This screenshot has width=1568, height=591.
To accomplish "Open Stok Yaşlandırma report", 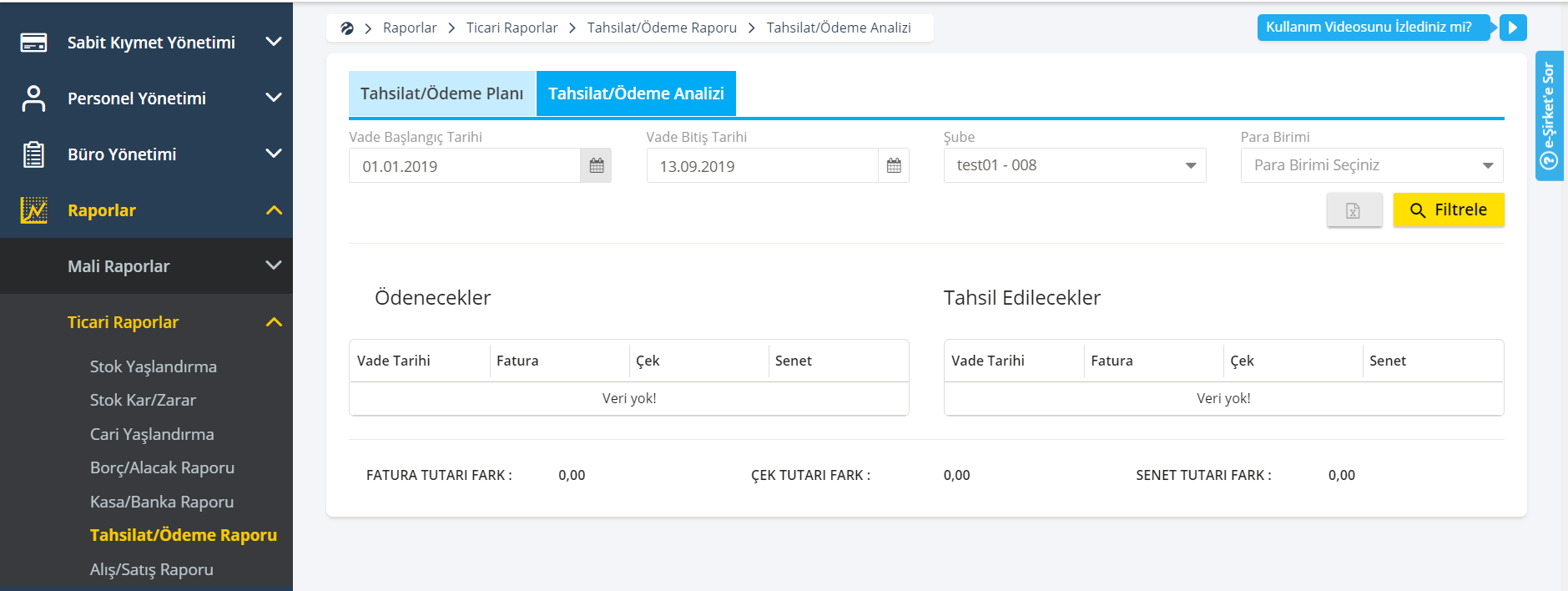I will pos(154,366).
